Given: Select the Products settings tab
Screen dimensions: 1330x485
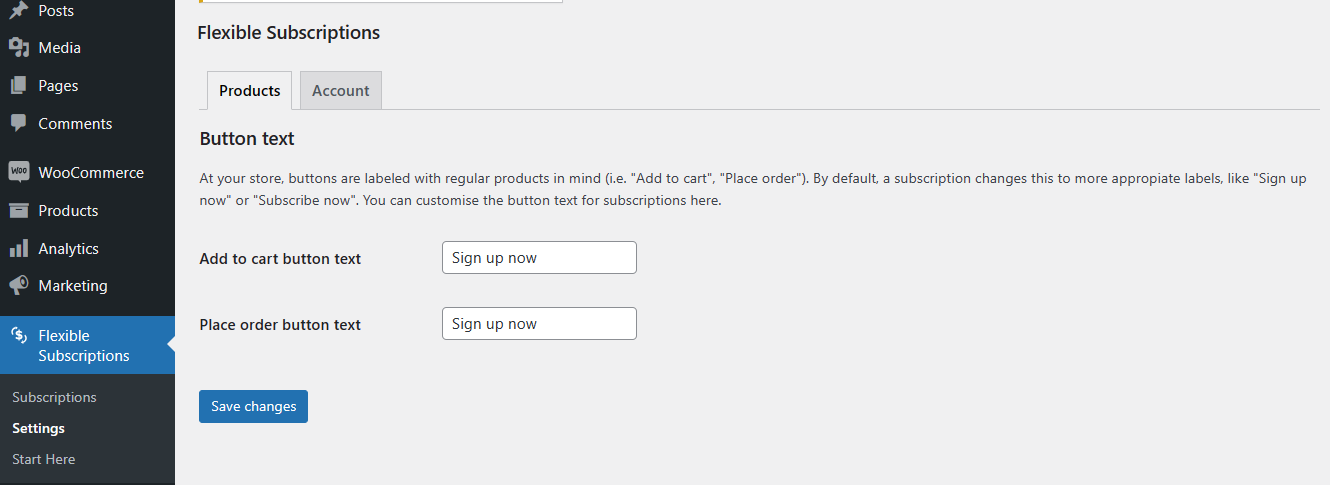Looking at the screenshot, I should [x=250, y=90].
